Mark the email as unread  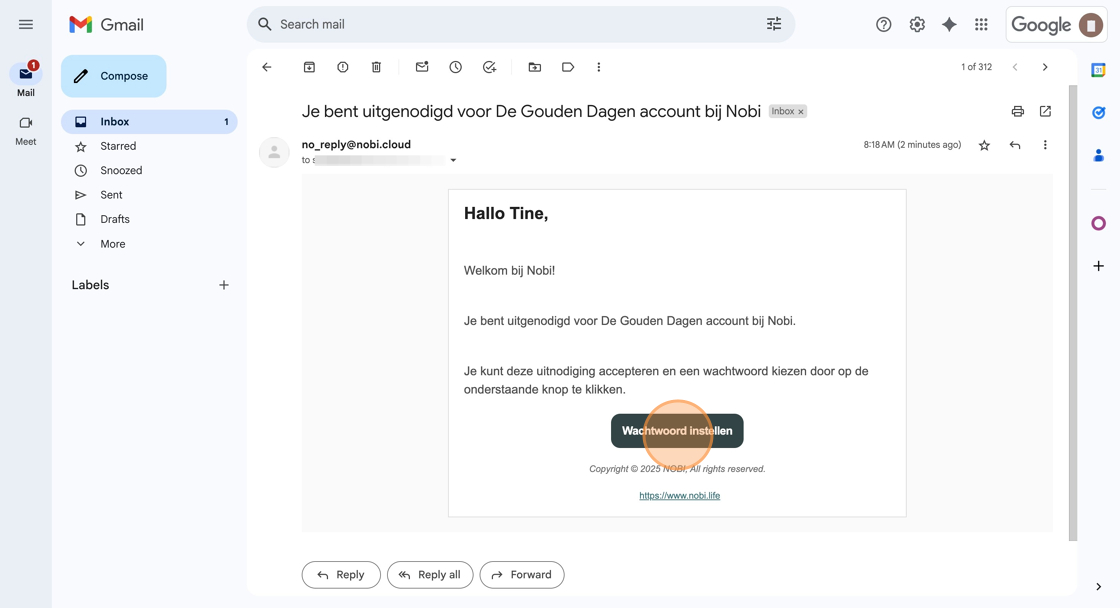point(422,67)
